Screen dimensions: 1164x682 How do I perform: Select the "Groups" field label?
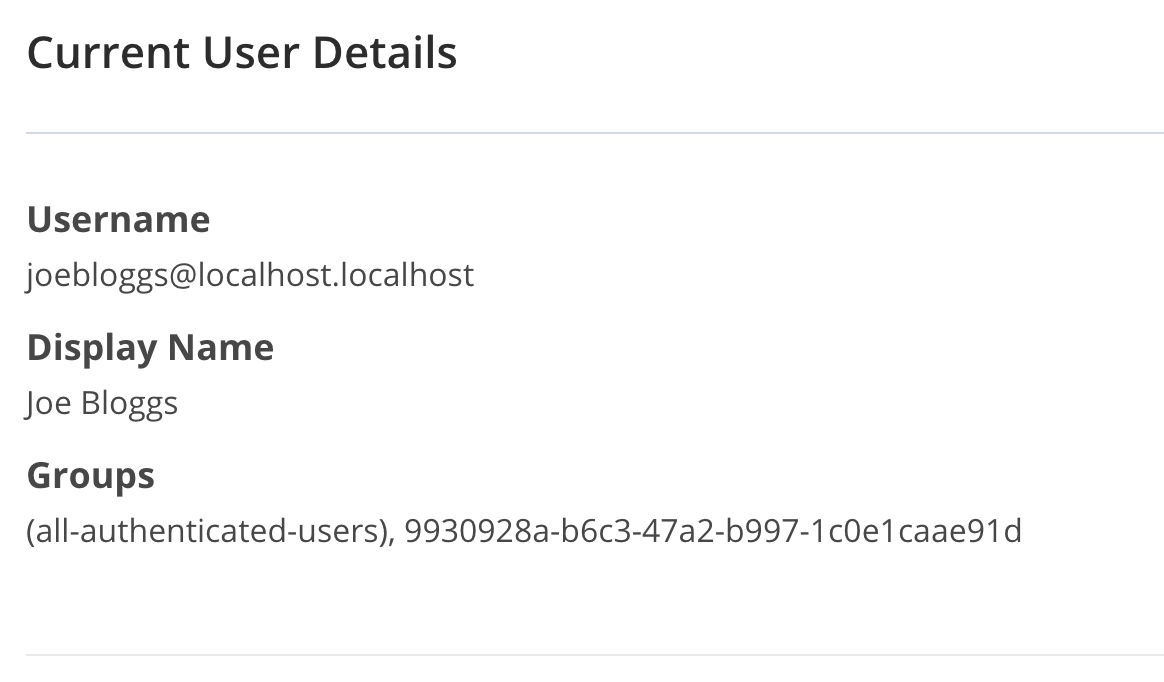90,475
